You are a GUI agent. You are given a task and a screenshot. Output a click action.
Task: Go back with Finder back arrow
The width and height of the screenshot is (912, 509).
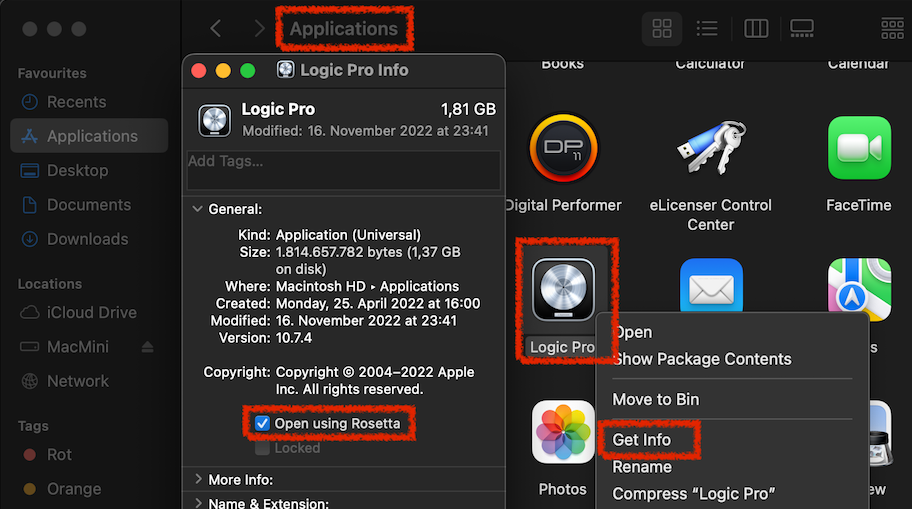[216, 29]
